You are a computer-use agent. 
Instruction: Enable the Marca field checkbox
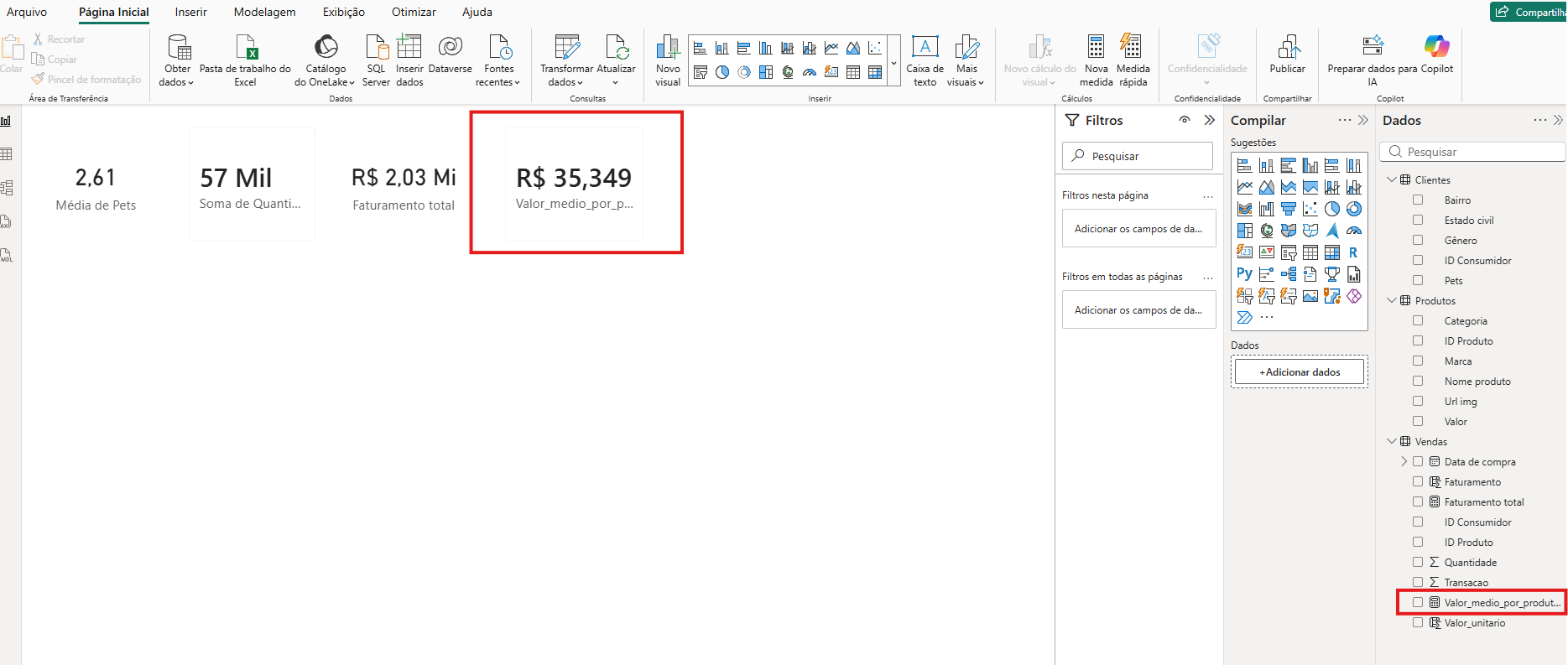pos(1418,361)
